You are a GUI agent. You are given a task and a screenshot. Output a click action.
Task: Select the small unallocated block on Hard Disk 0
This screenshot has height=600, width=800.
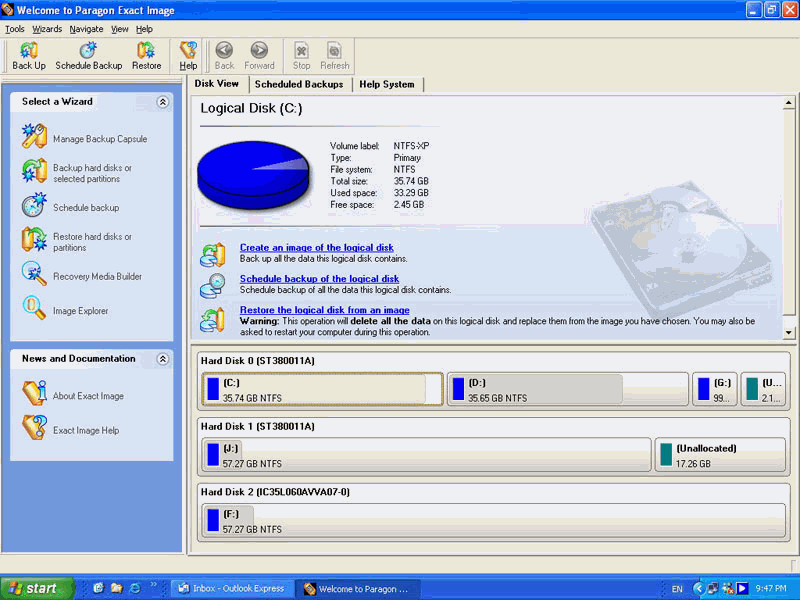(763, 389)
